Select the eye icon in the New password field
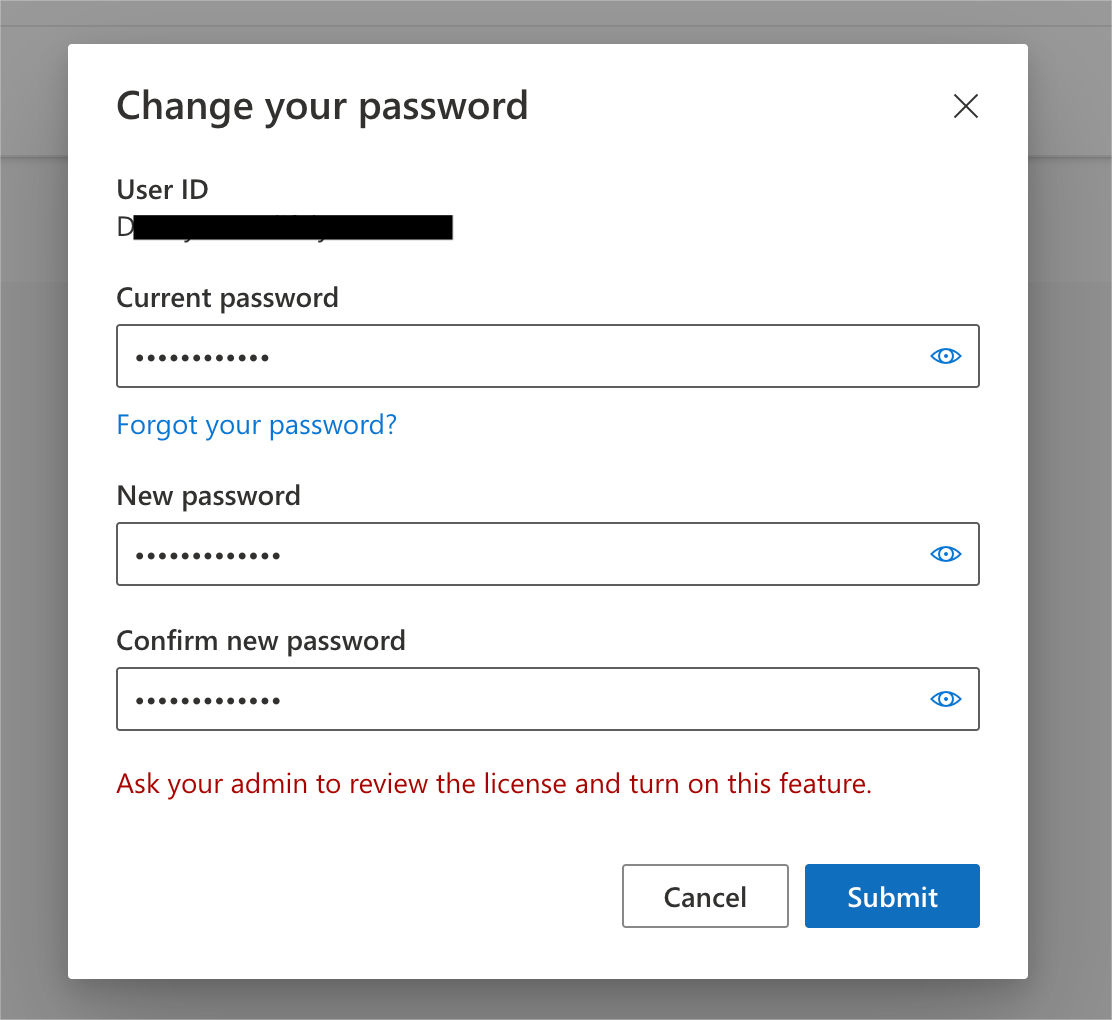 pos(945,554)
